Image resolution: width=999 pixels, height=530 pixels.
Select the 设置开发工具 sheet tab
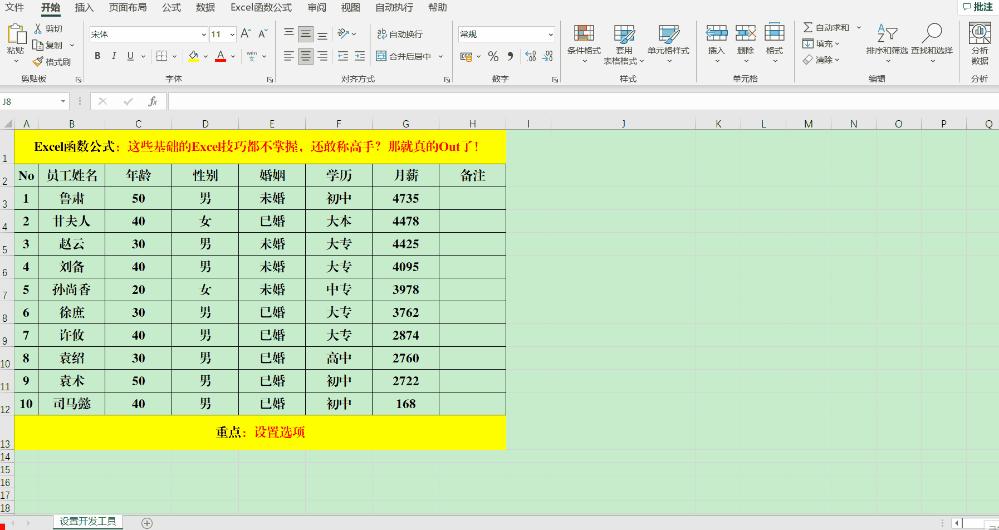[x=88, y=522]
